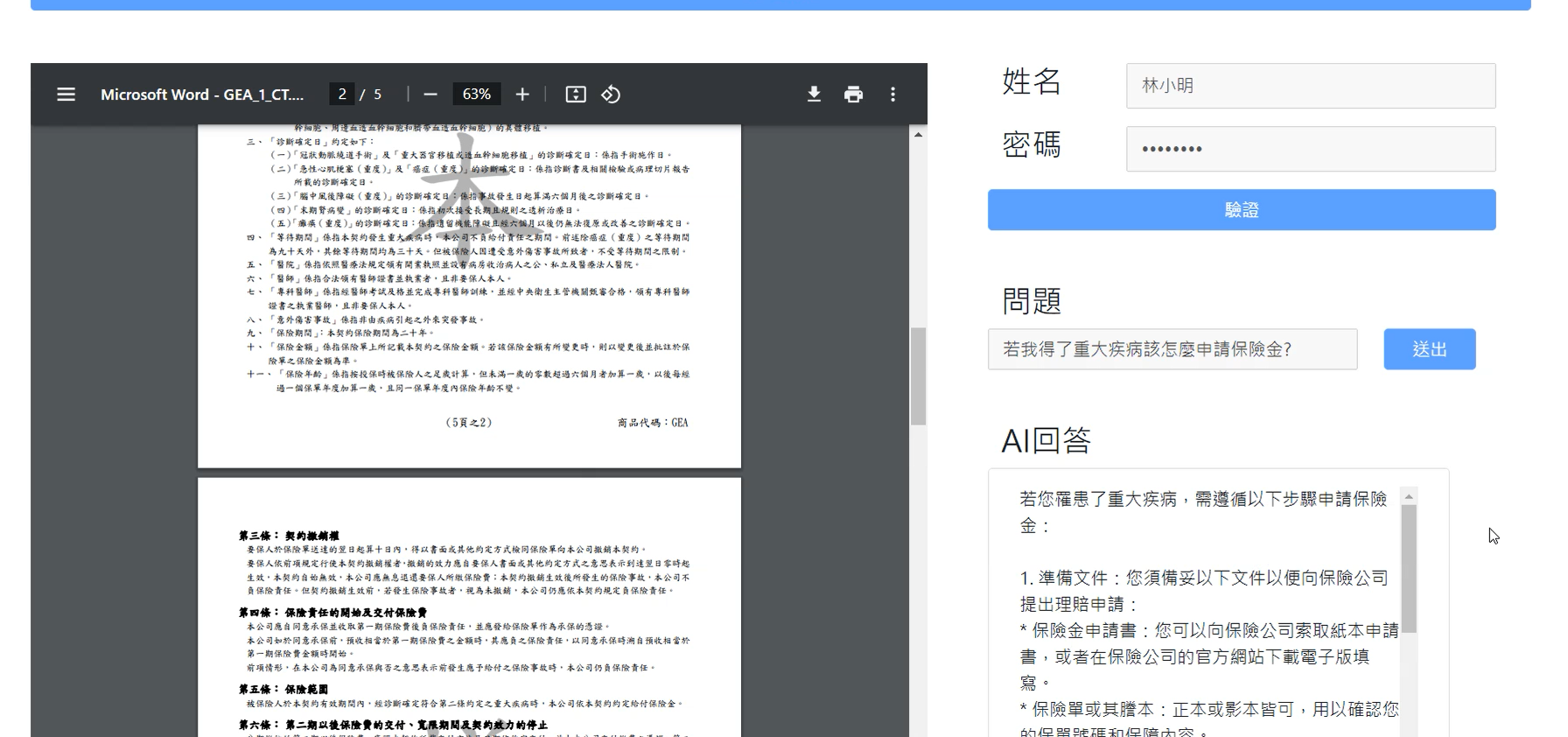Click the '1. 準備文件' line in AI answer
Image resolution: width=1568 pixels, height=737 pixels.
click(1204, 578)
